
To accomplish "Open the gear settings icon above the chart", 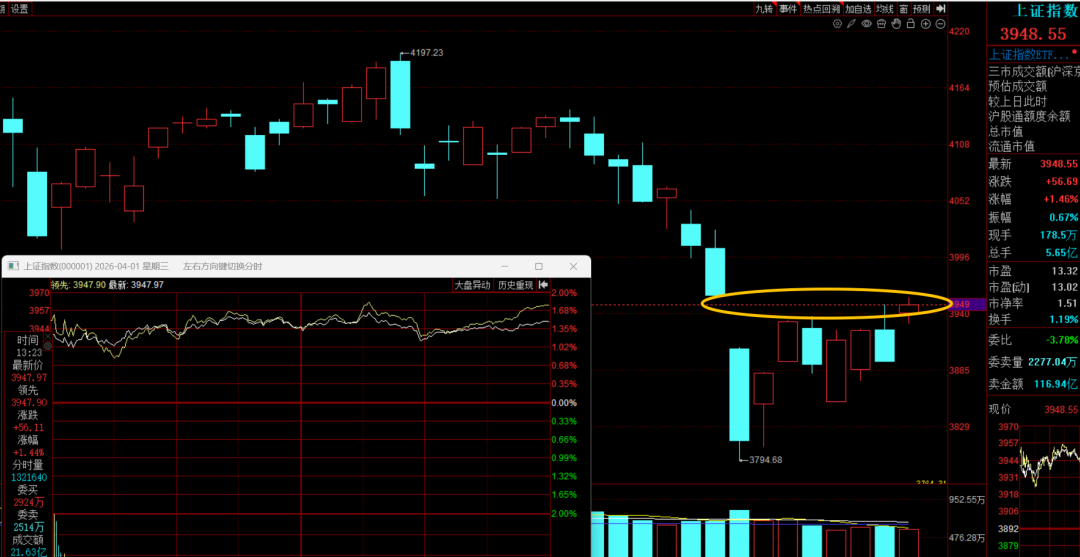I will [838, 23].
